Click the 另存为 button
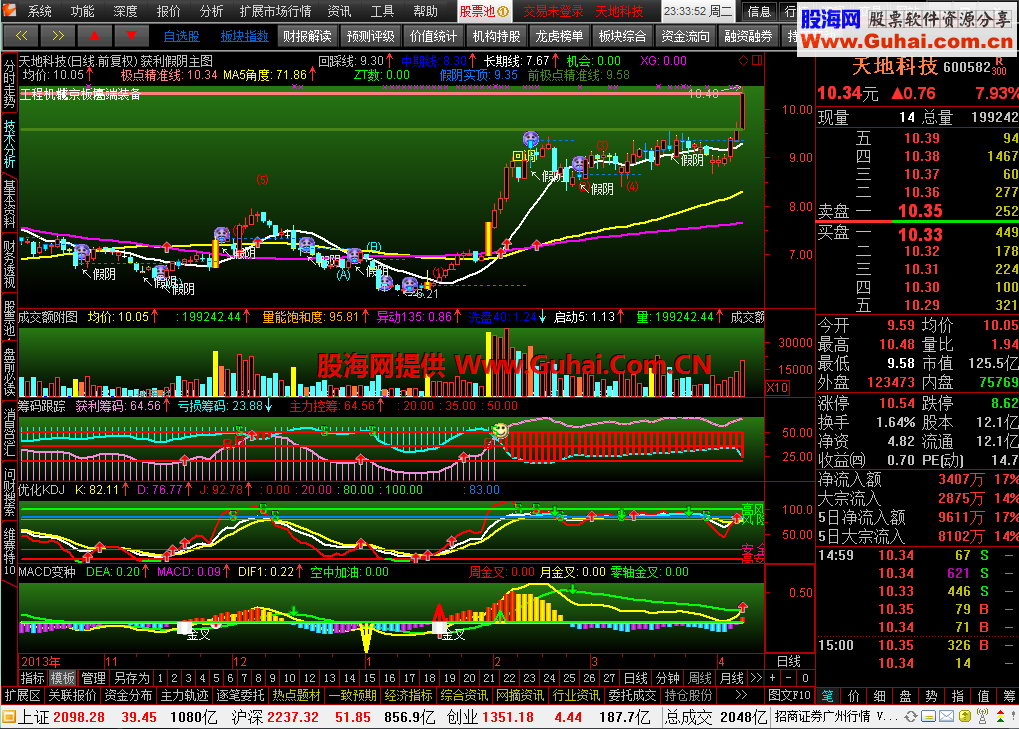Viewport: 1019px width, 729px height. tap(132, 678)
